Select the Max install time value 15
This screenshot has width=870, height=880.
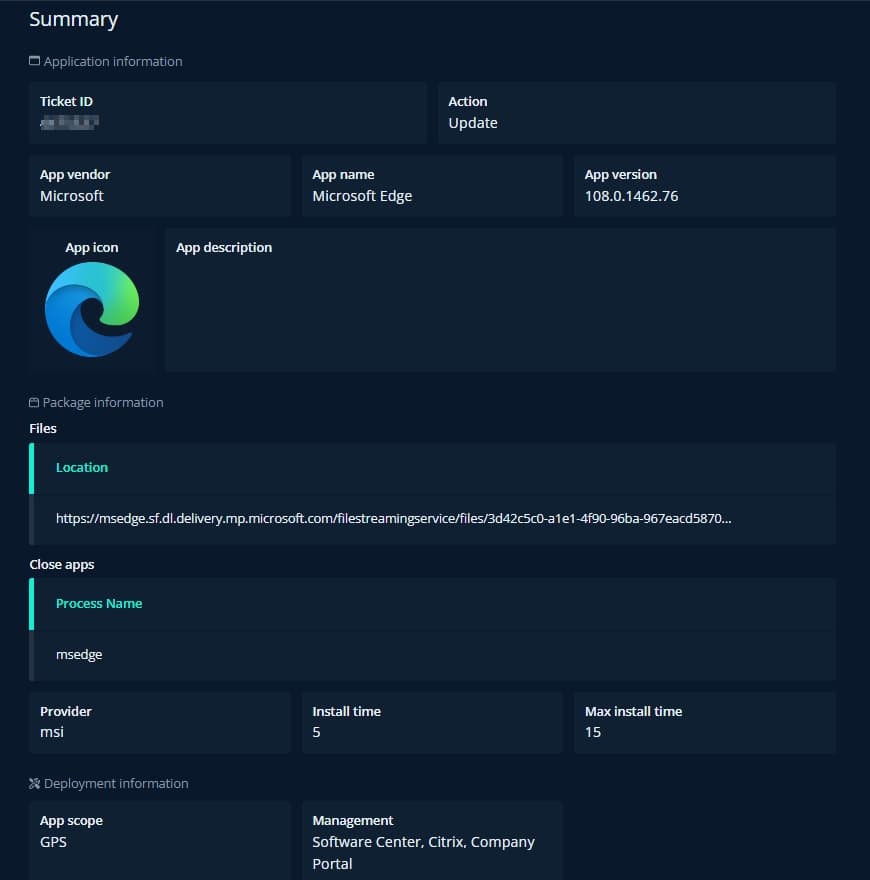click(x=593, y=732)
